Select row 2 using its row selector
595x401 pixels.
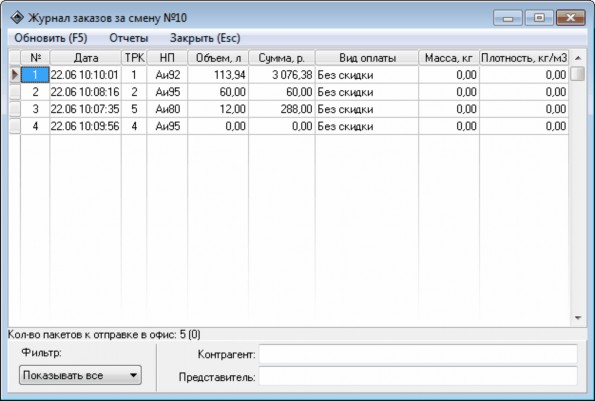pyautogui.click(x=15, y=92)
